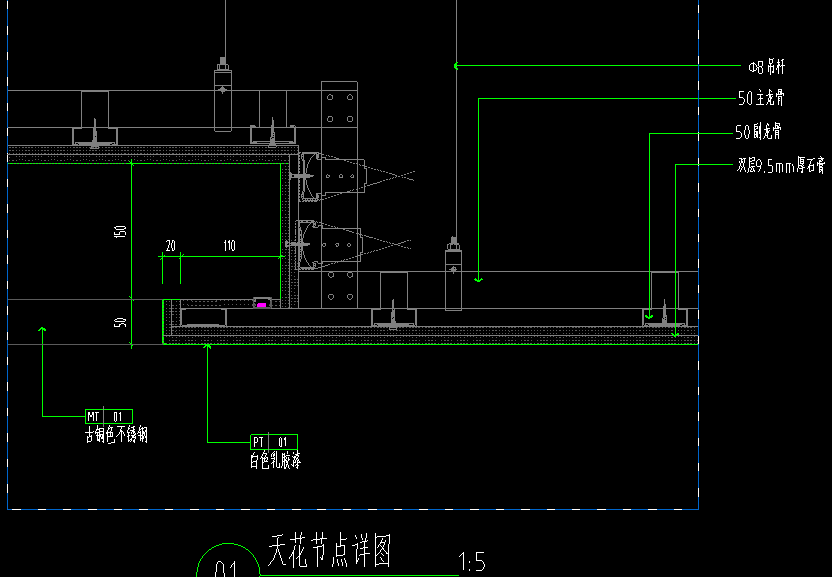Image resolution: width=832 pixels, height=577 pixels.
Task: Pick the 20 dimension value
Action: pyautogui.click(x=170, y=245)
